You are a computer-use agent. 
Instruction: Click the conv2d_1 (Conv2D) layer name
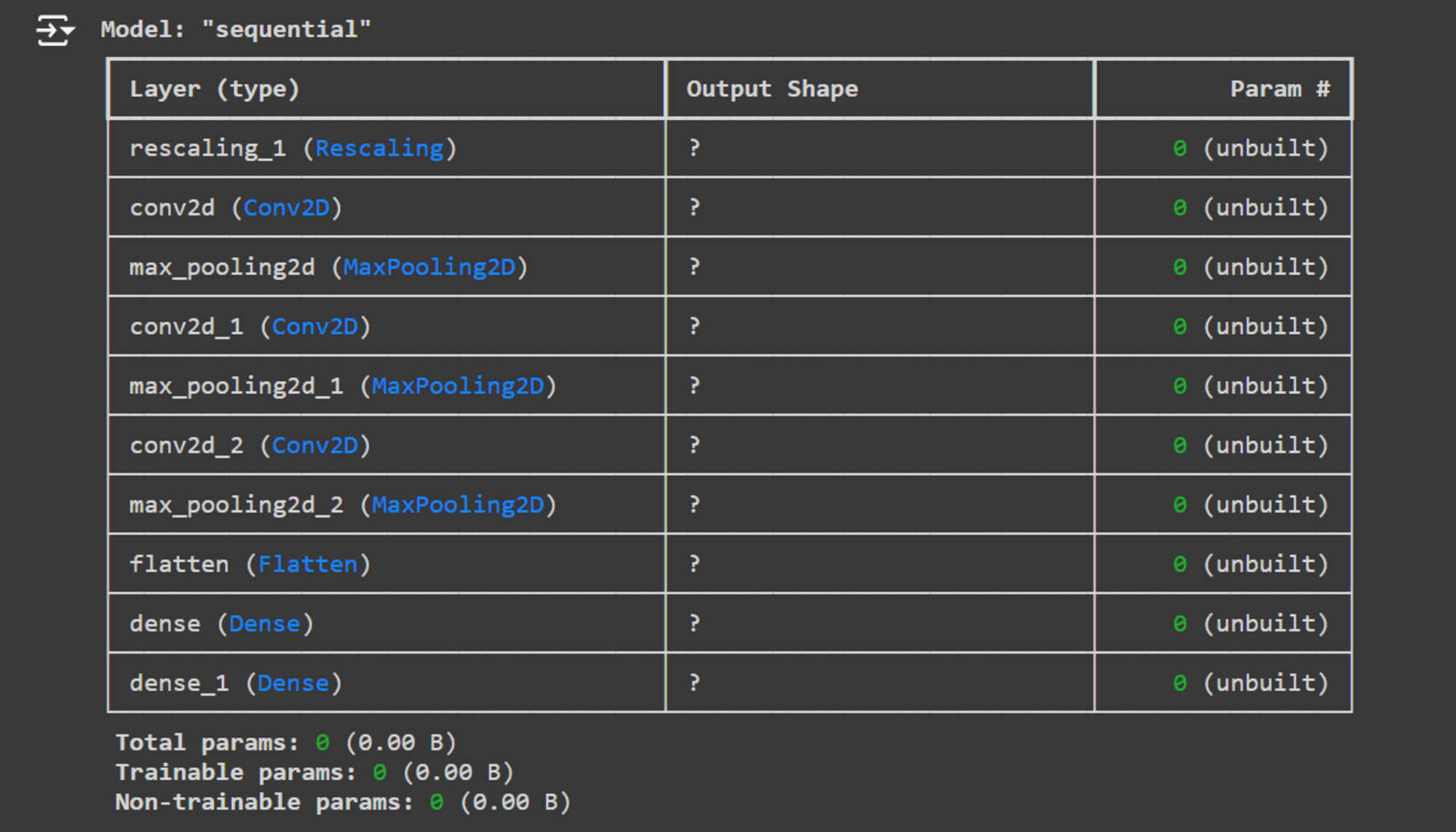click(250, 327)
